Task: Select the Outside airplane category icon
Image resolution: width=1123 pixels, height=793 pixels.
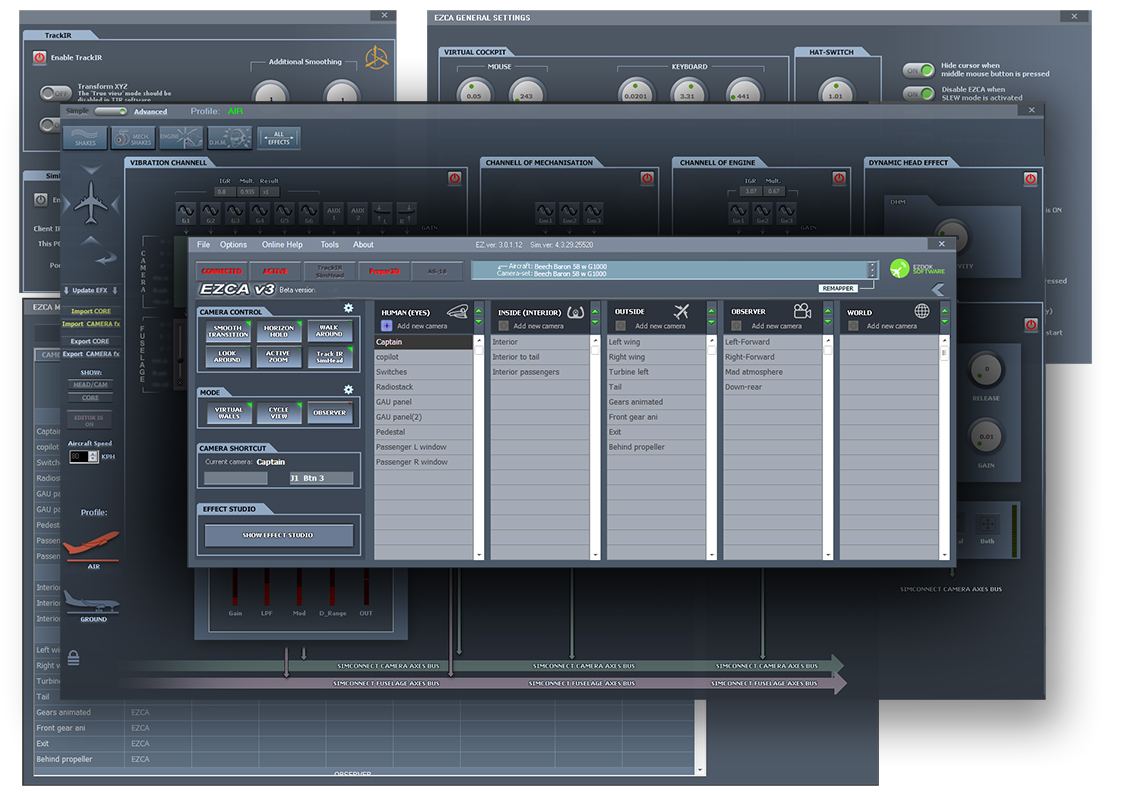Action: coord(682,312)
